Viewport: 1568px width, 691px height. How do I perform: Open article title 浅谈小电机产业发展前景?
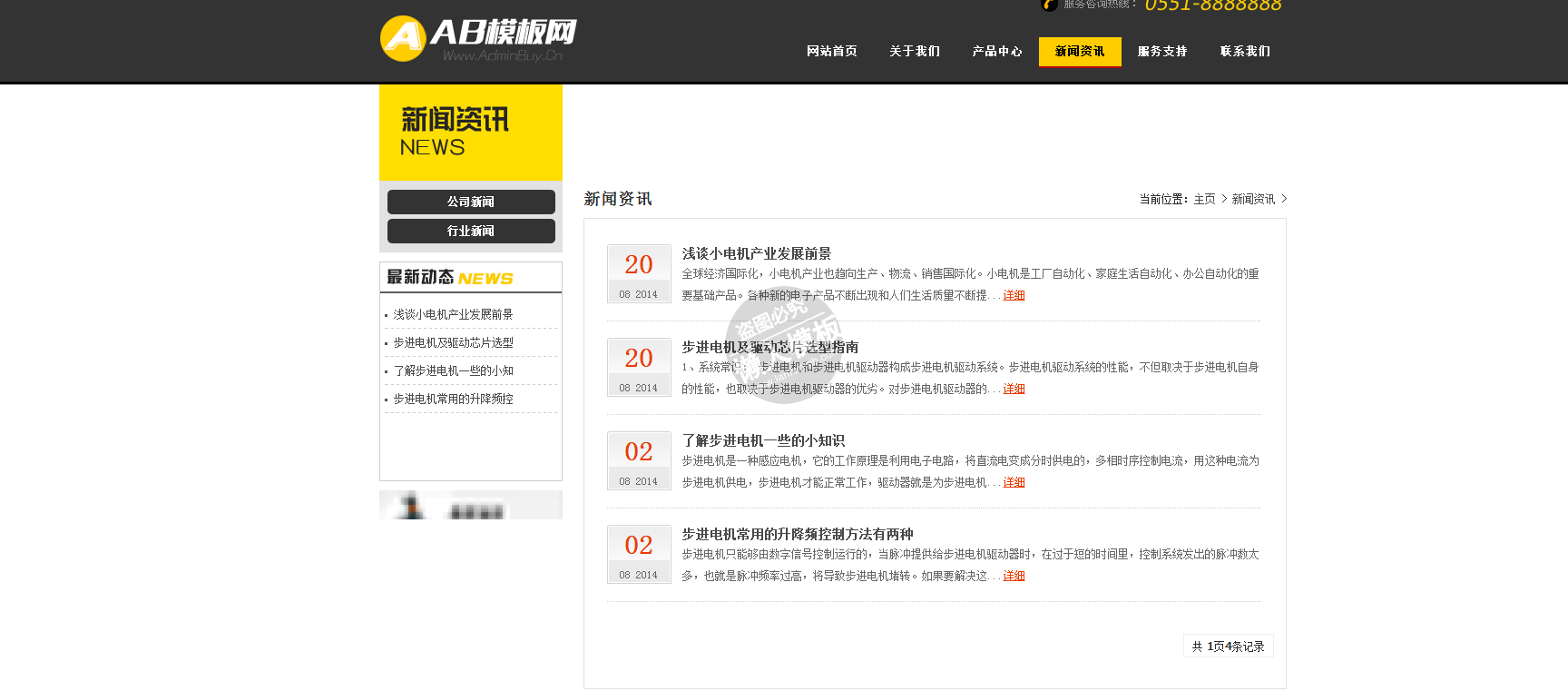pos(756,253)
